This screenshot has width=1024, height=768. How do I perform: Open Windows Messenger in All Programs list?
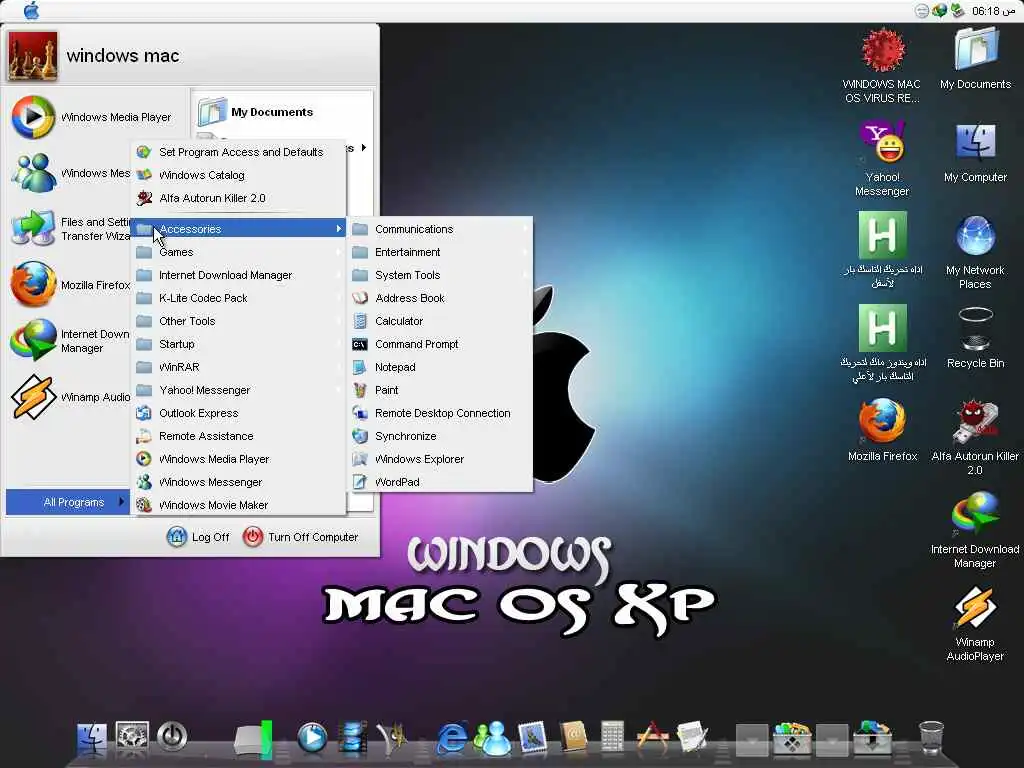(239, 482)
